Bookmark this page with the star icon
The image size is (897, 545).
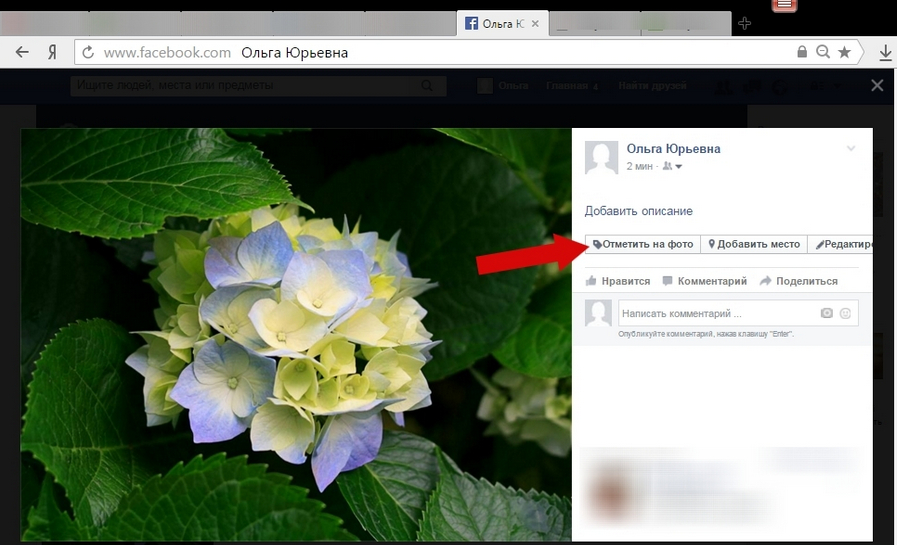point(844,52)
